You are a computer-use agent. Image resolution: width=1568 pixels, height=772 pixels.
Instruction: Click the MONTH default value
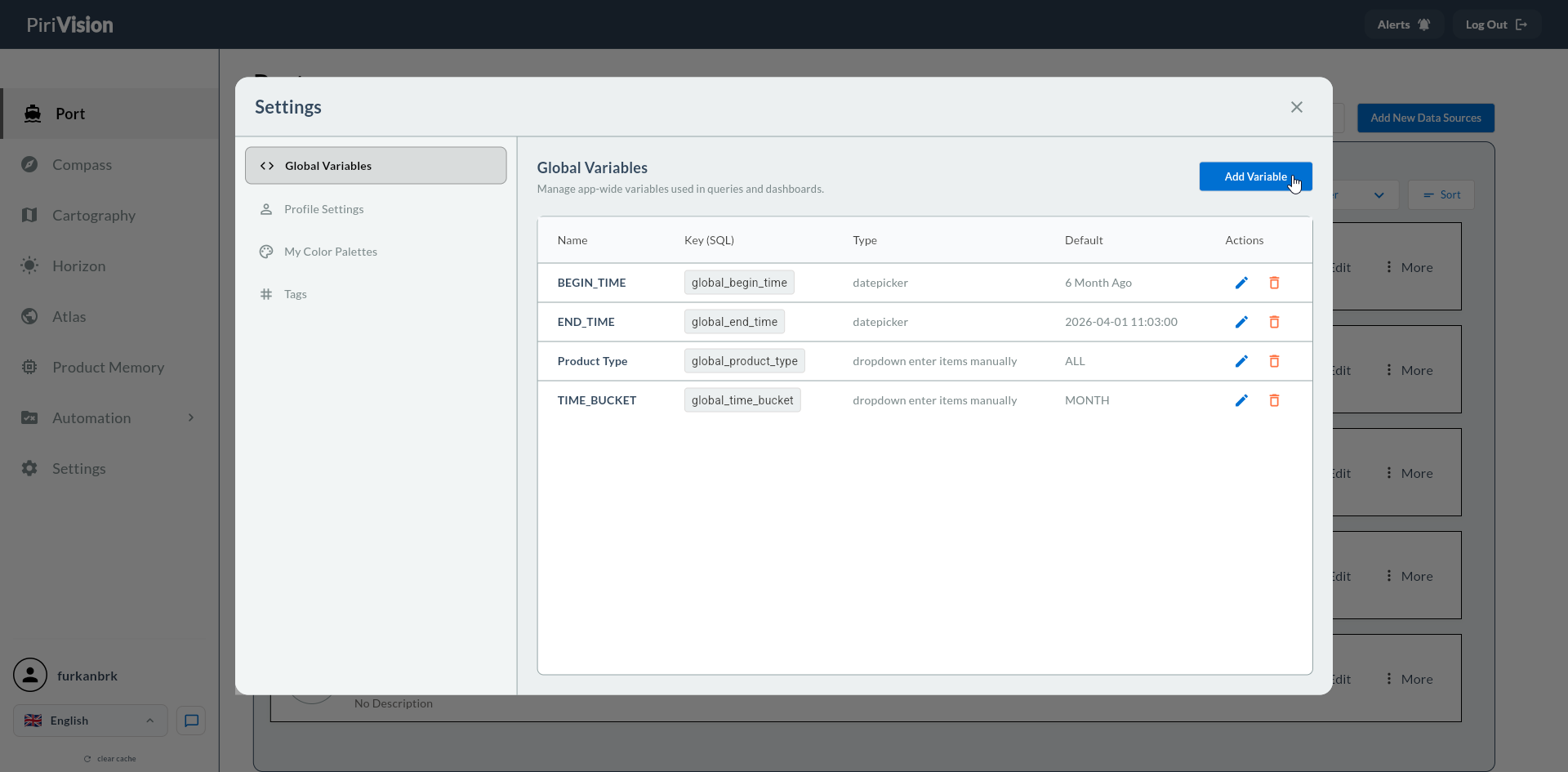[x=1087, y=400]
